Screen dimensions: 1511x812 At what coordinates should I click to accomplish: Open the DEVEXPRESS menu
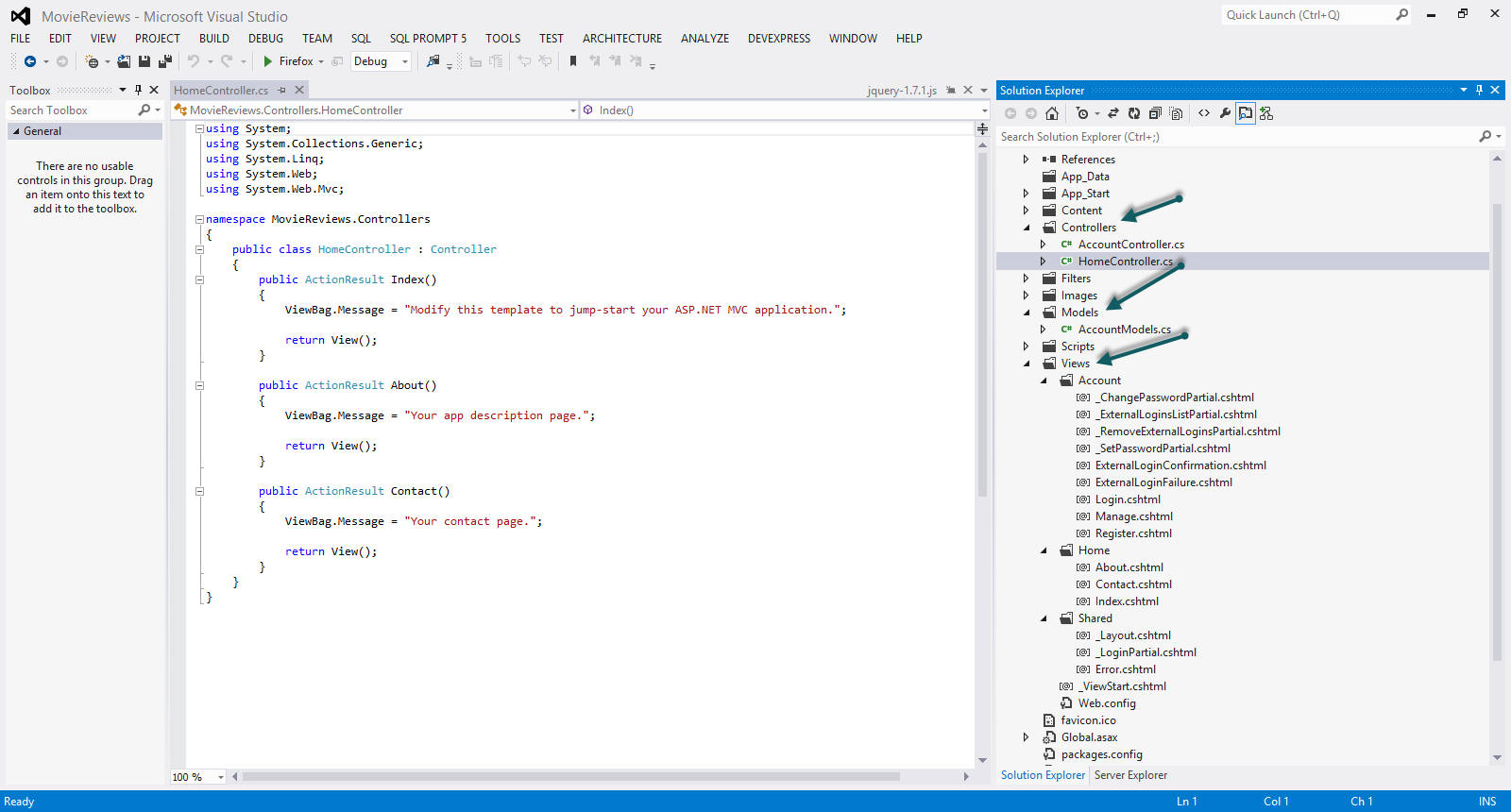pos(779,39)
